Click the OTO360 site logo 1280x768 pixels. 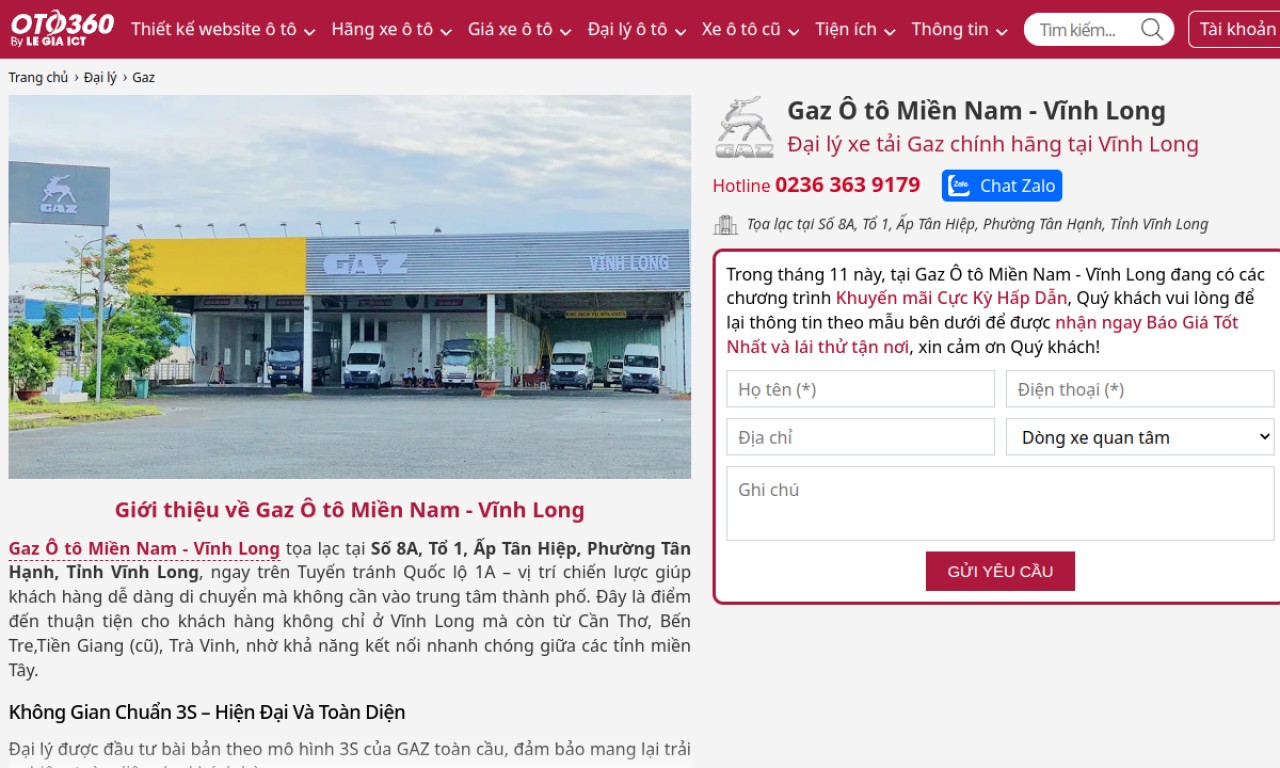(62, 28)
